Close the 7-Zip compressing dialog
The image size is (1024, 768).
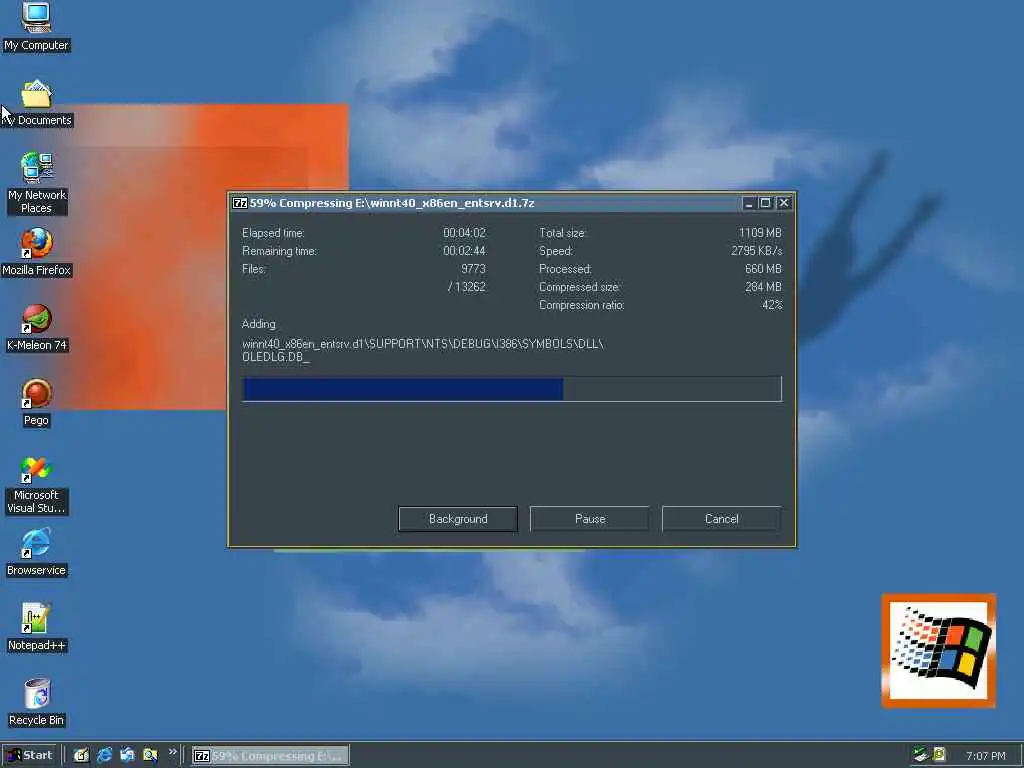pyautogui.click(x=784, y=203)
